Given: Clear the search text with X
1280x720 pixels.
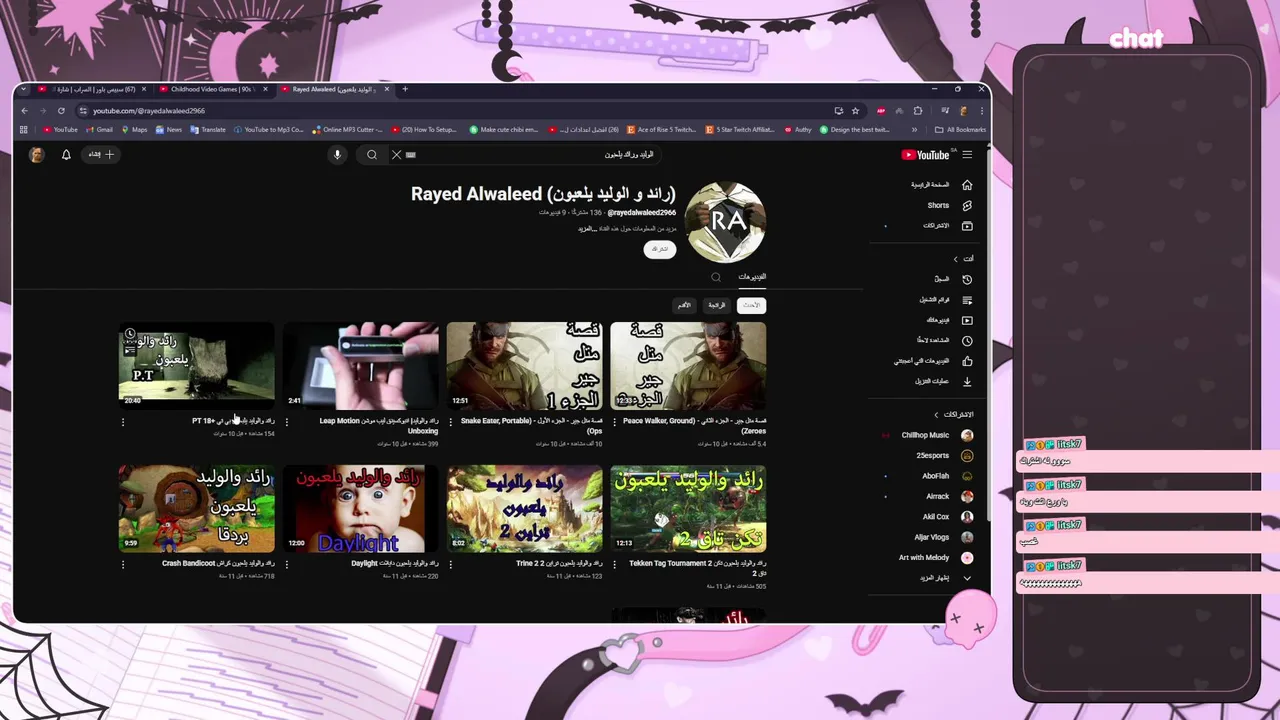Looking at the screenshot, I should tap(396, 155).
